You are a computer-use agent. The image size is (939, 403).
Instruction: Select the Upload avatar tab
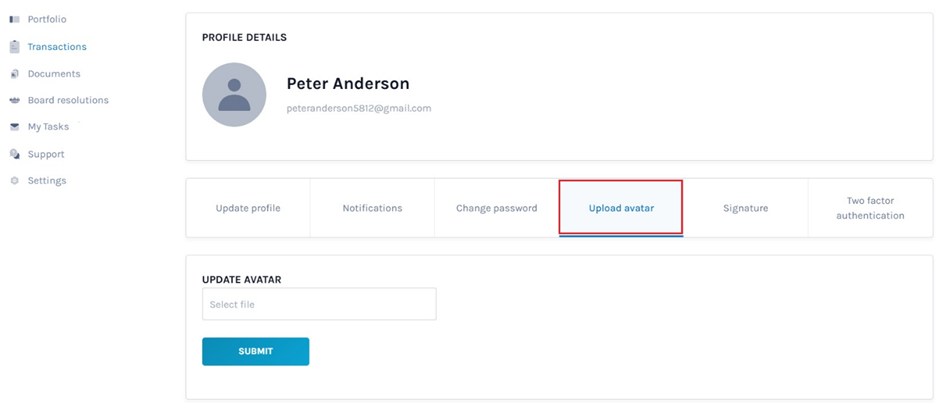click(621, 208)
